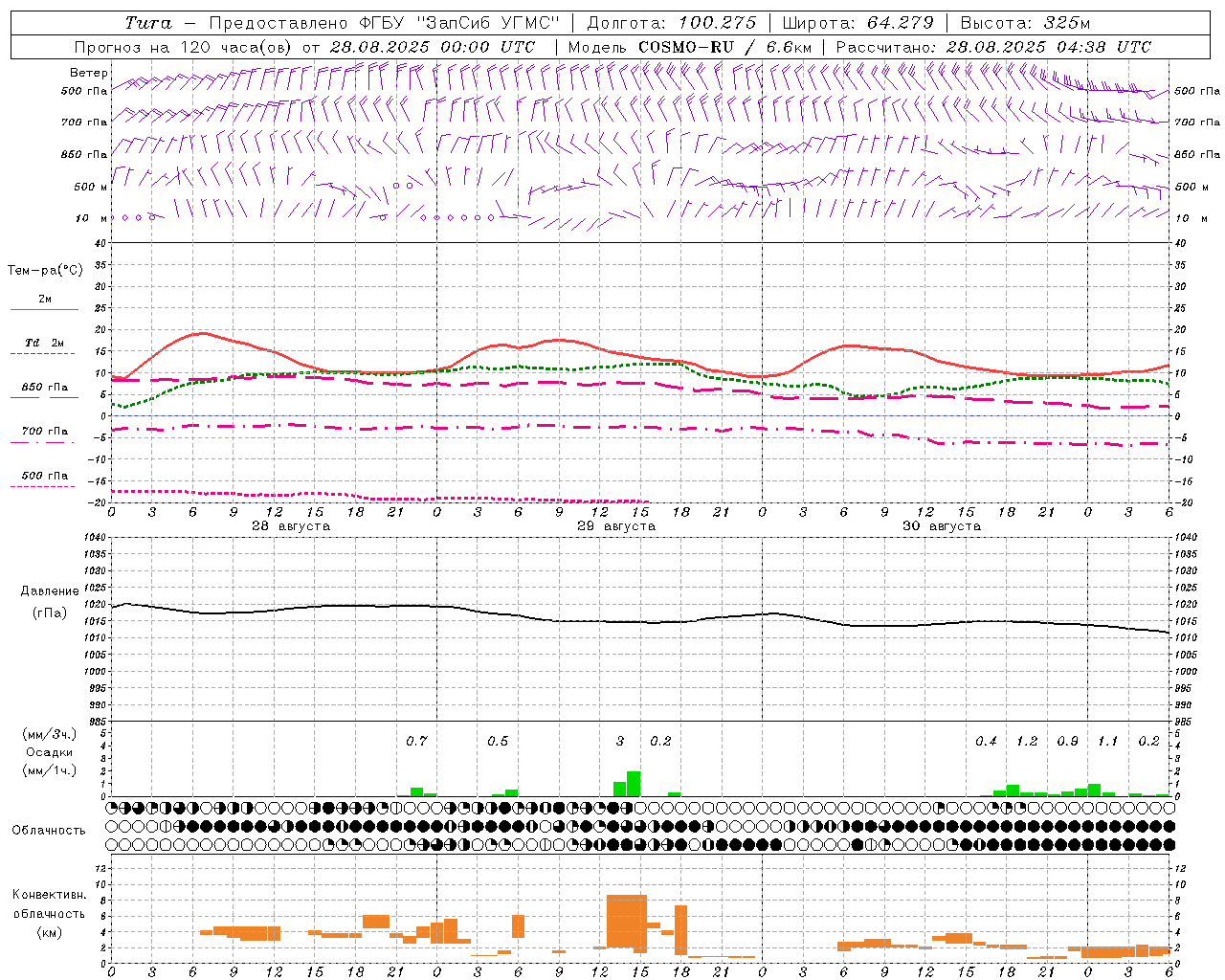Click the dotted pink line sample under "500 гПа" legend
The image size is (1225, 980).
(x=42, y=486)
